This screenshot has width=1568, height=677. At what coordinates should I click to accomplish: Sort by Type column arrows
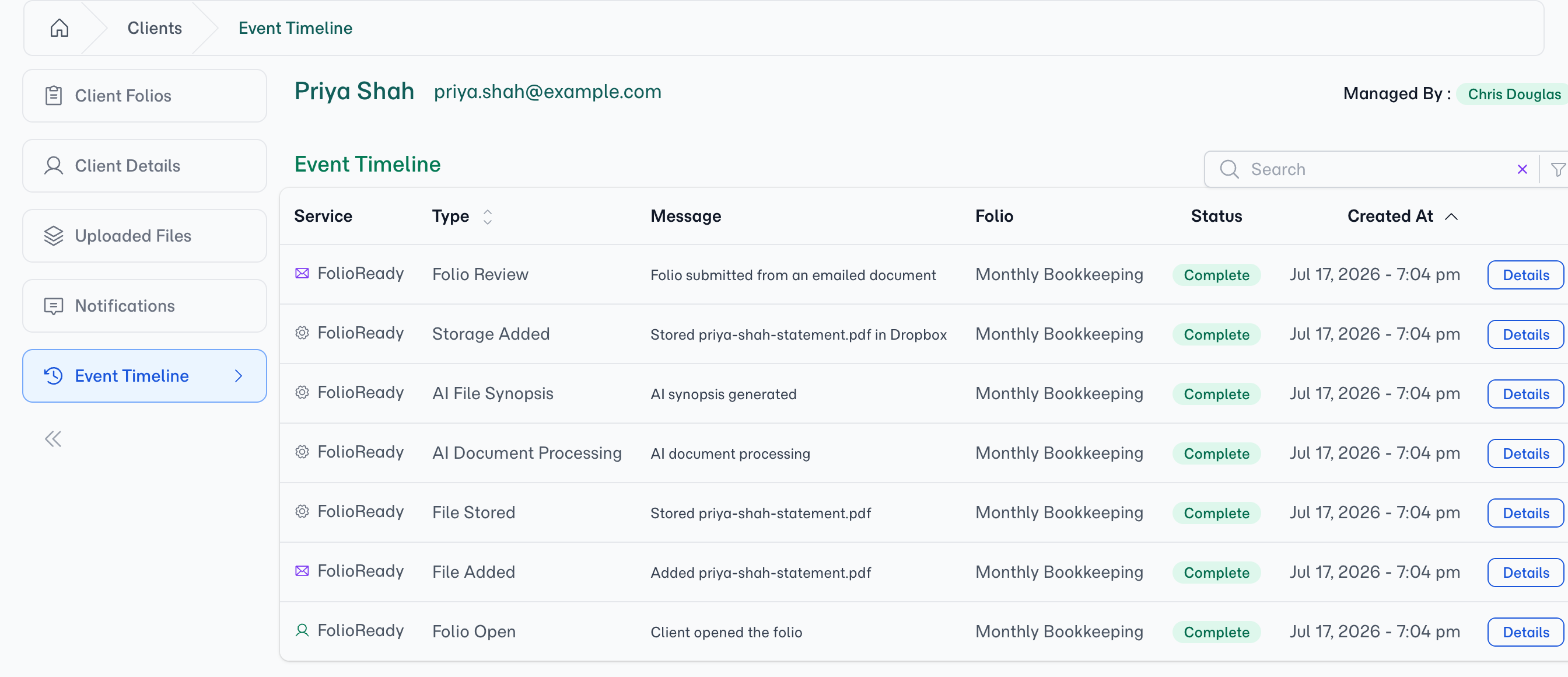coord(487,216)
